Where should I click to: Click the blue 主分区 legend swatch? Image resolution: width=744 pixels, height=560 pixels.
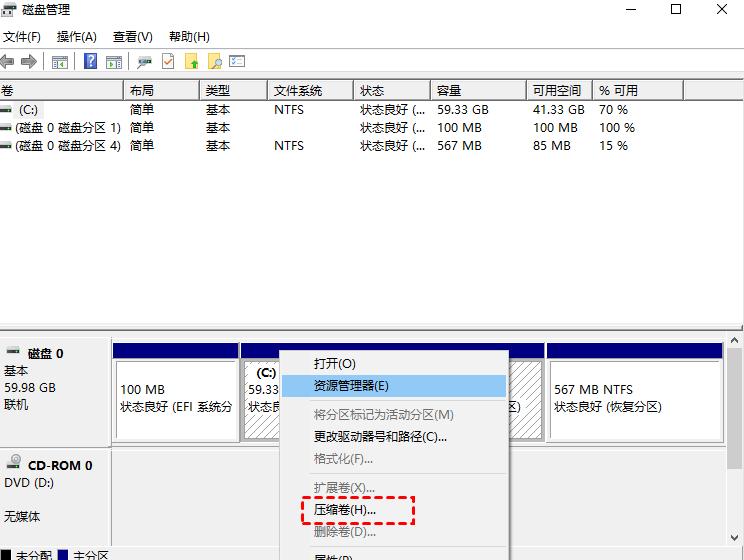[x=63, y=555]
